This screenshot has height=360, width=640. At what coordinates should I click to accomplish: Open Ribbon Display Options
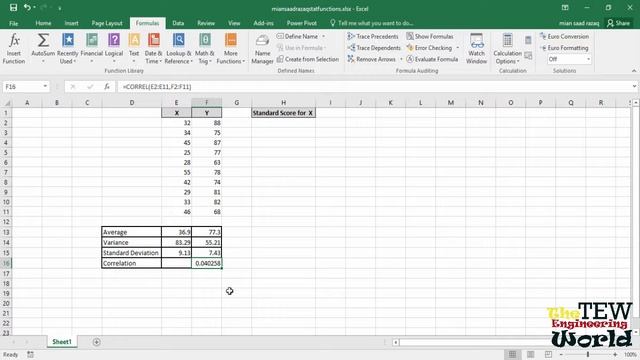tap(565, 8)
